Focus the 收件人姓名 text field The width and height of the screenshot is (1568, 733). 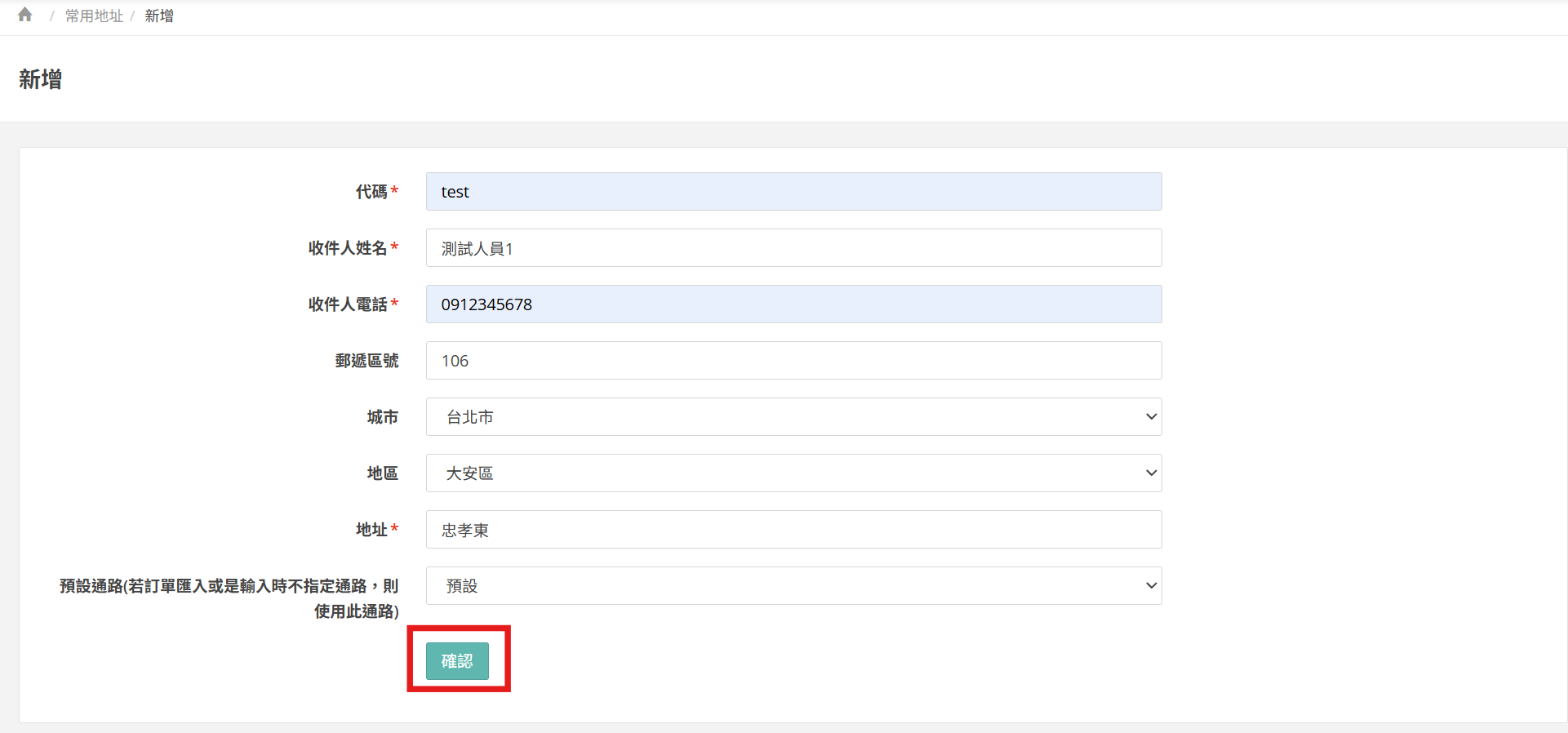point(793,248)
